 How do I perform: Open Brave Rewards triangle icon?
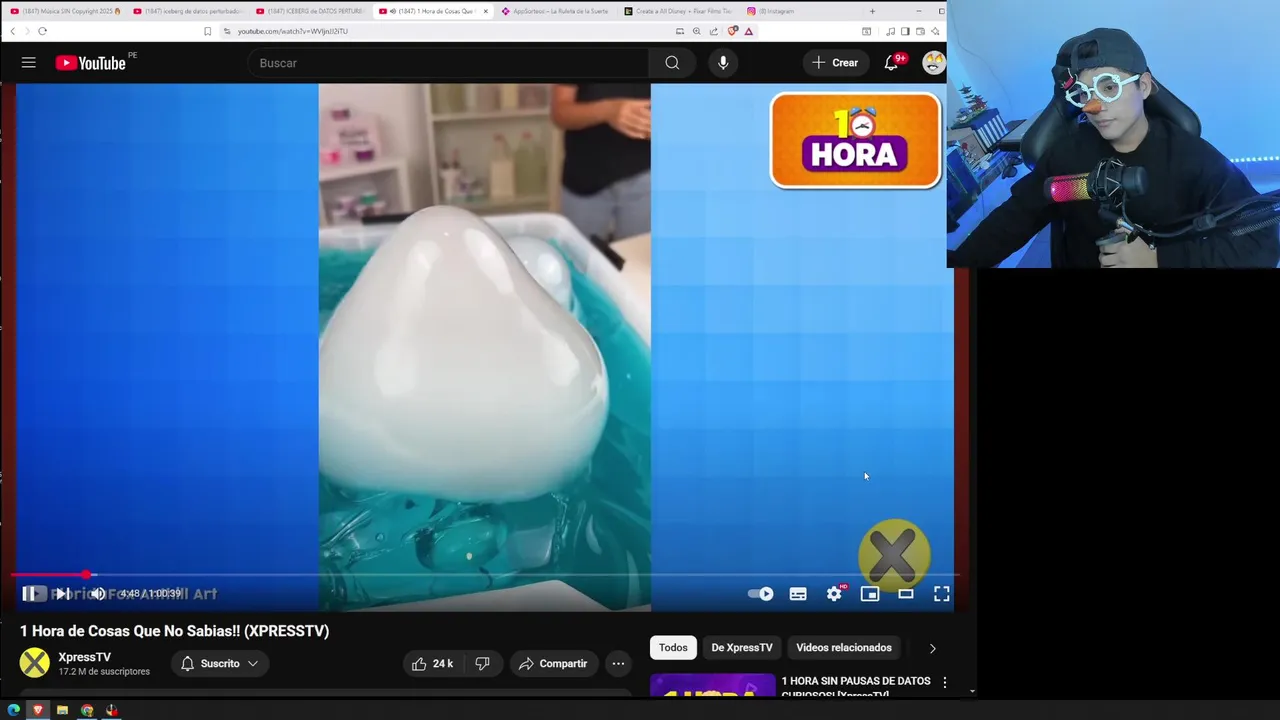[x=748, y=31]
